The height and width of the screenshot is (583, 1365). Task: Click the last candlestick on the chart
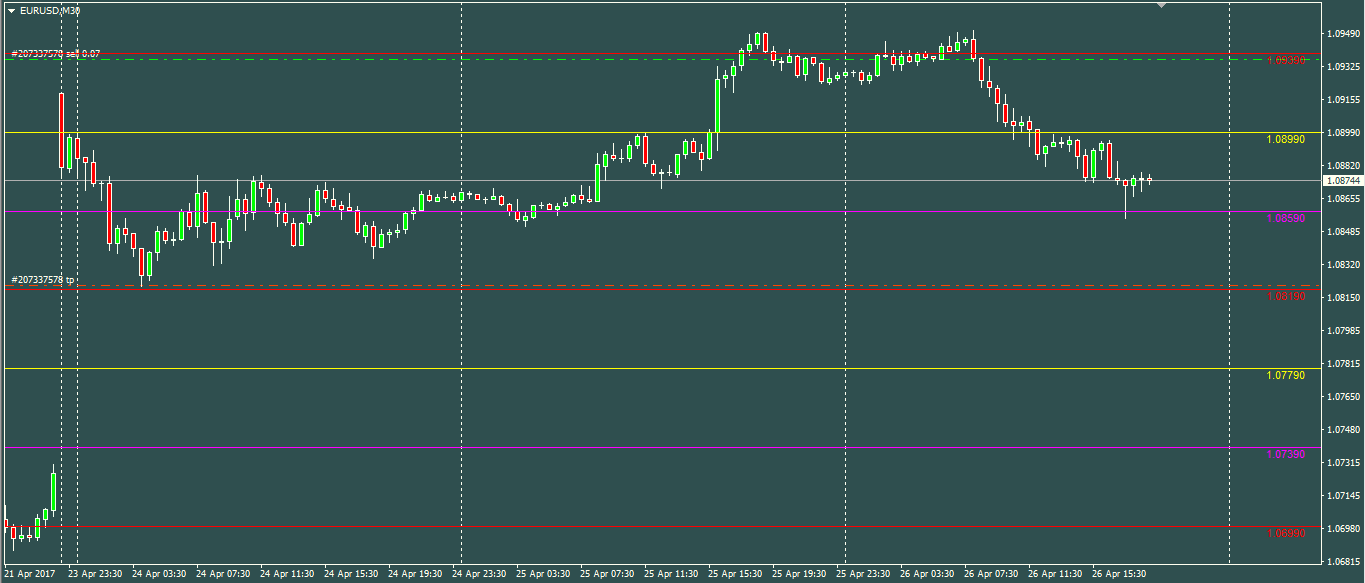click(x=1149, y=180)
